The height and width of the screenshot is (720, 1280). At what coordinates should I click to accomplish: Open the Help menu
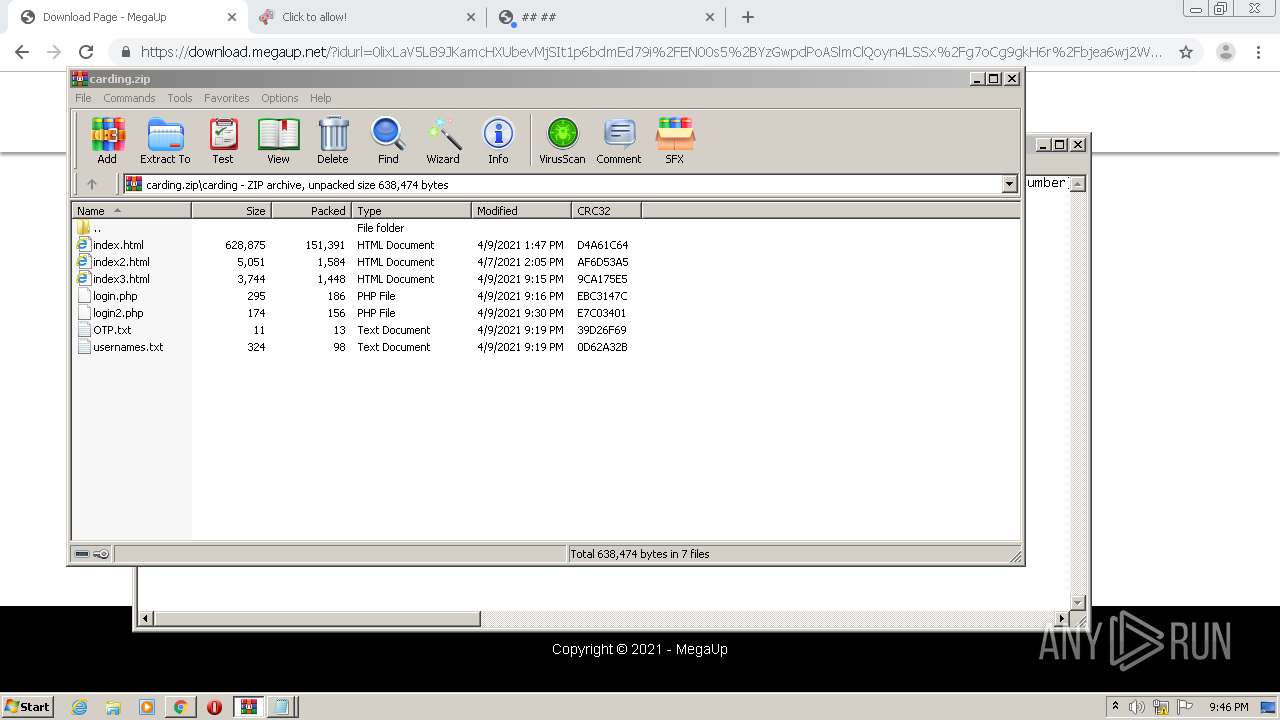coord(320,98)
